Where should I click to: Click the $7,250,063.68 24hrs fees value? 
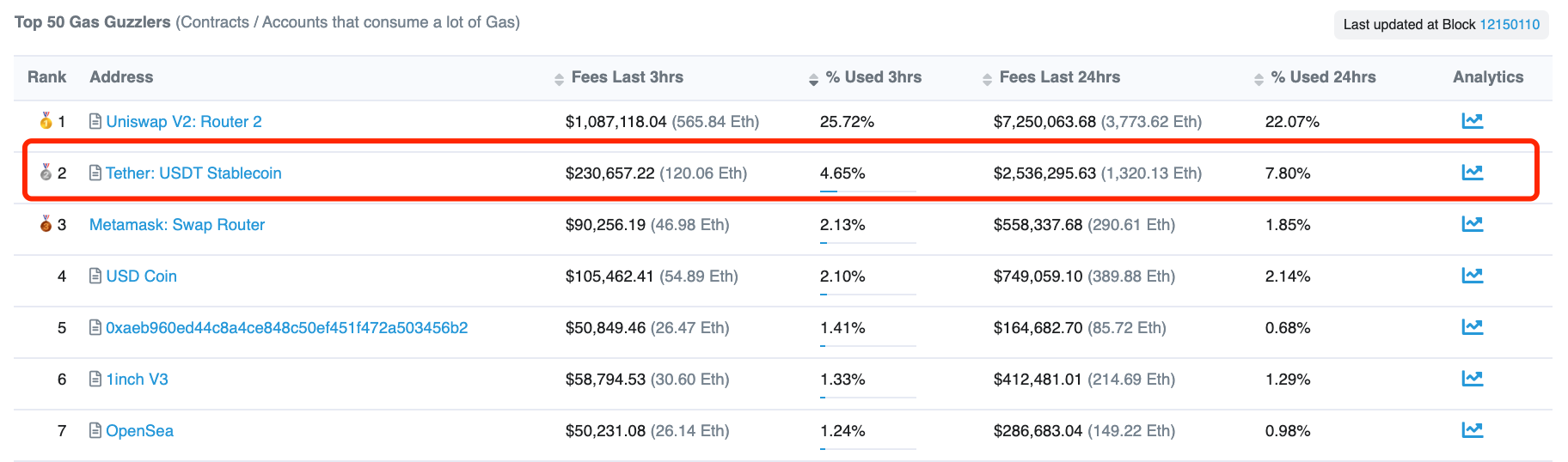[x=1044, y=122]
